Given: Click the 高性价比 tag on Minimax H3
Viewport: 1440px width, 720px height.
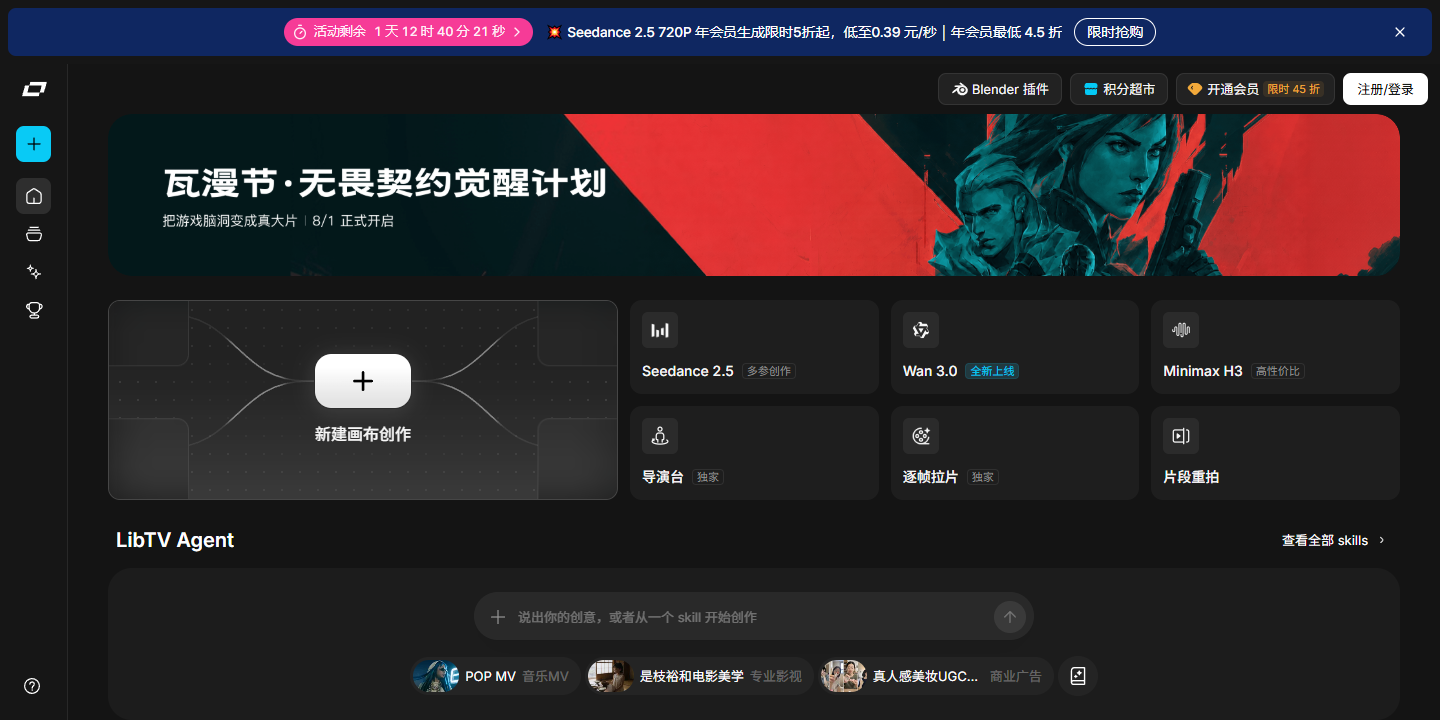Looking at the screenshot, I should coord(1278,371).
